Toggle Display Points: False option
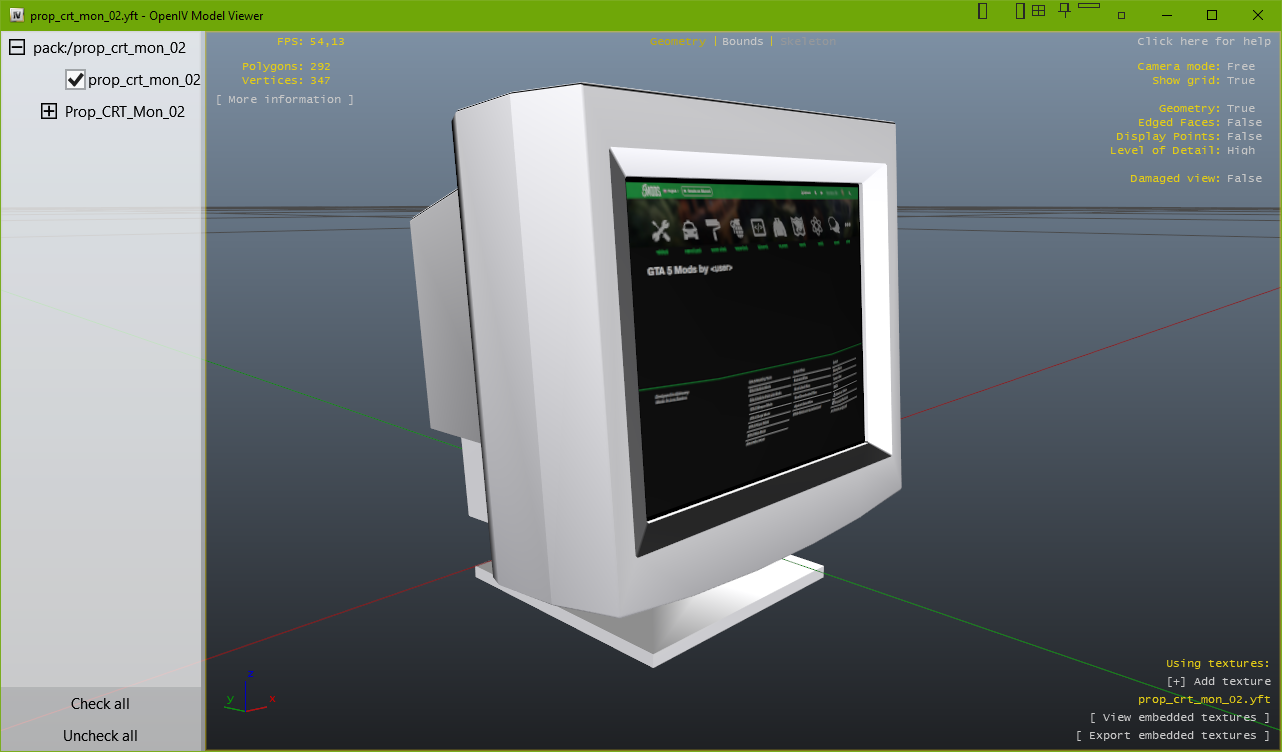 pos(1189,136)
